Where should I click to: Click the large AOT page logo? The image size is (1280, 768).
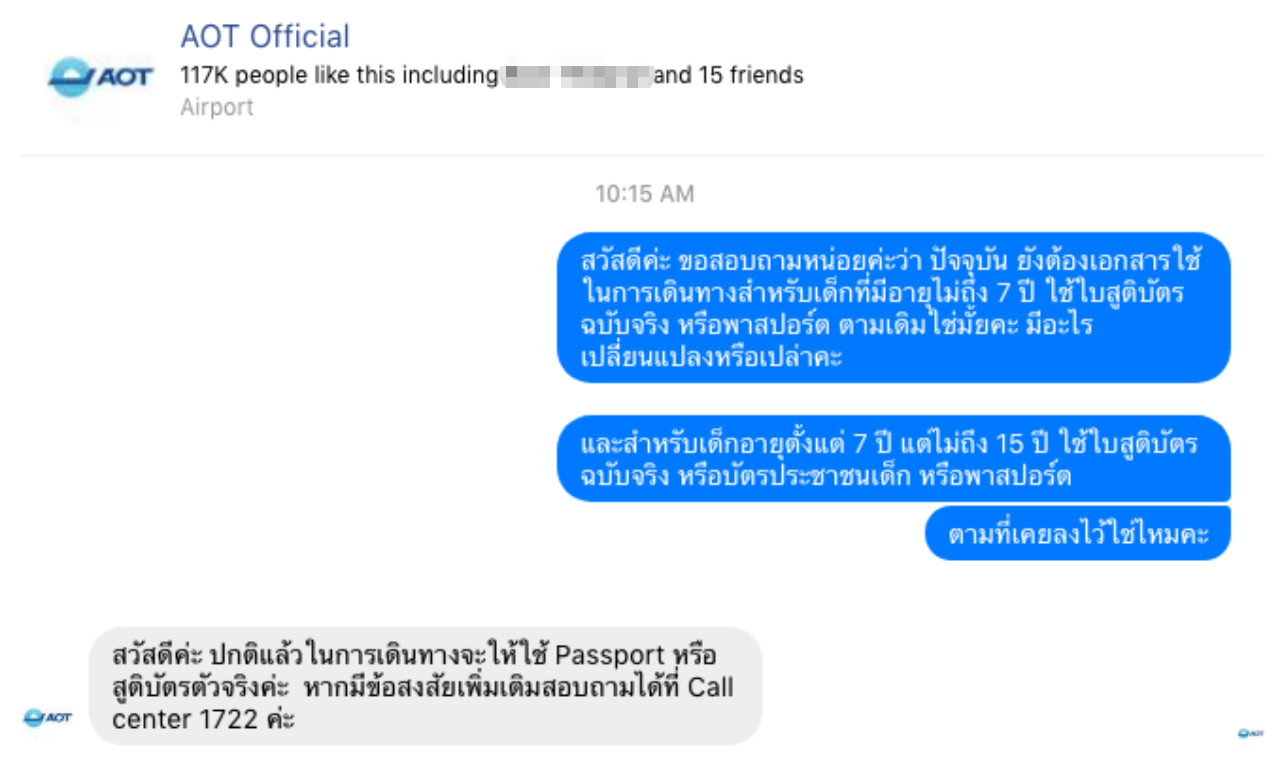click(100, 76)
